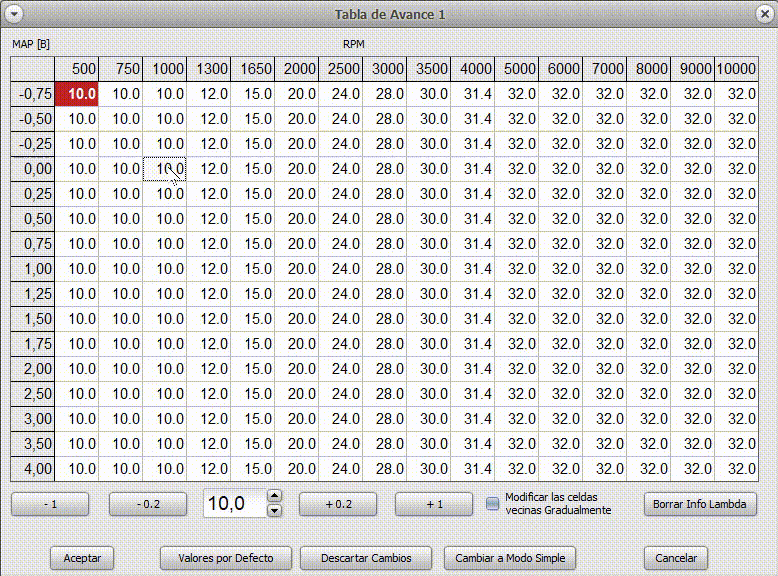Viewport: 778px width, 576px height.
Task: Select 30.0 cell in row -0,50
Action: click(x=429, y=119)
